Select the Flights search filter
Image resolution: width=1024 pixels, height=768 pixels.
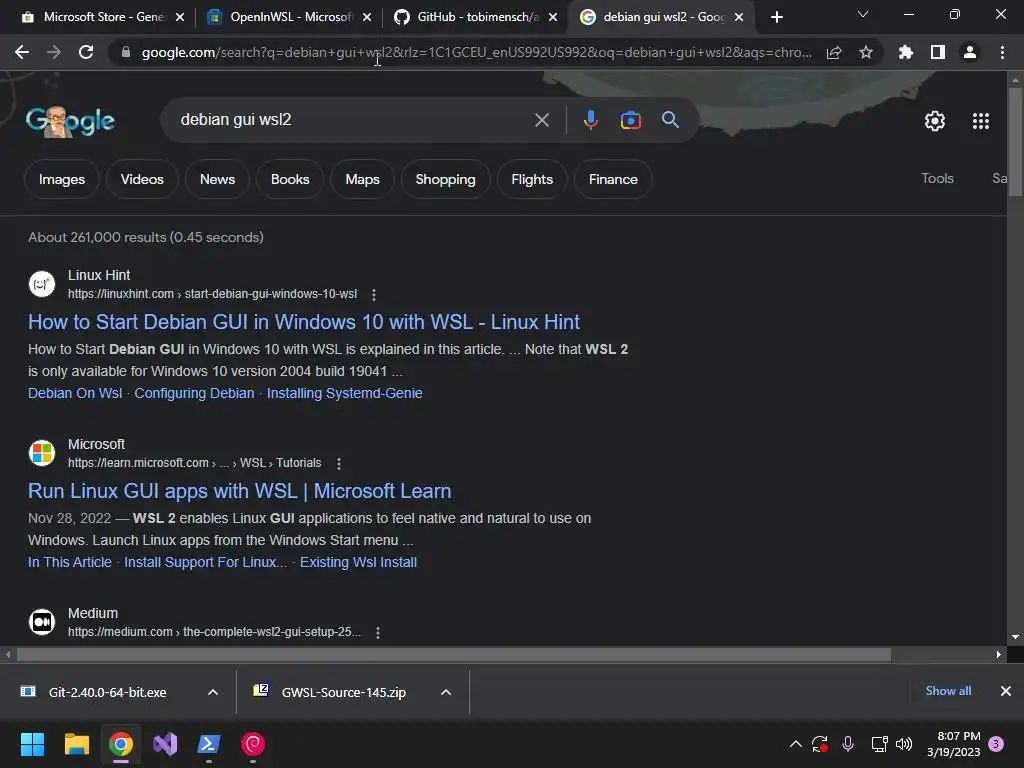(x=532, y=180)
